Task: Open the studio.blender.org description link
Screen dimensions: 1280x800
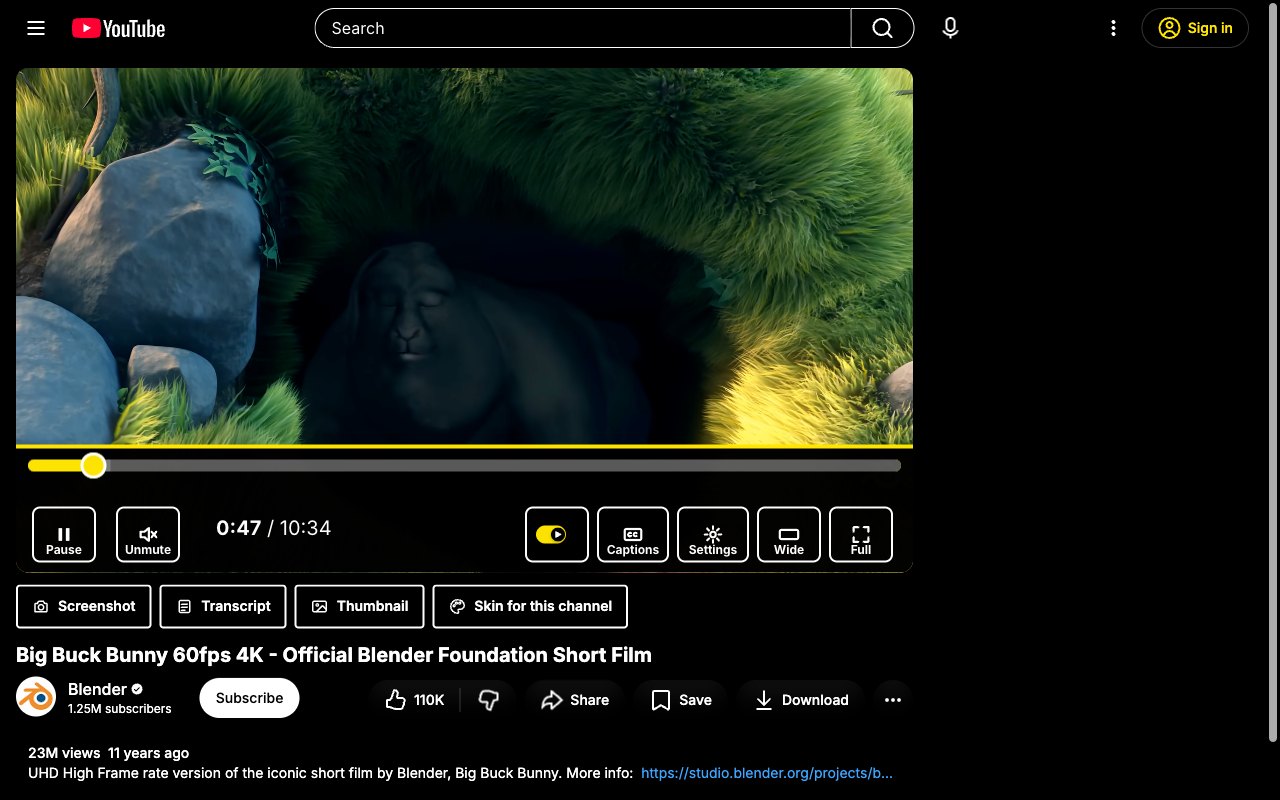Action: tap(766, 773)
